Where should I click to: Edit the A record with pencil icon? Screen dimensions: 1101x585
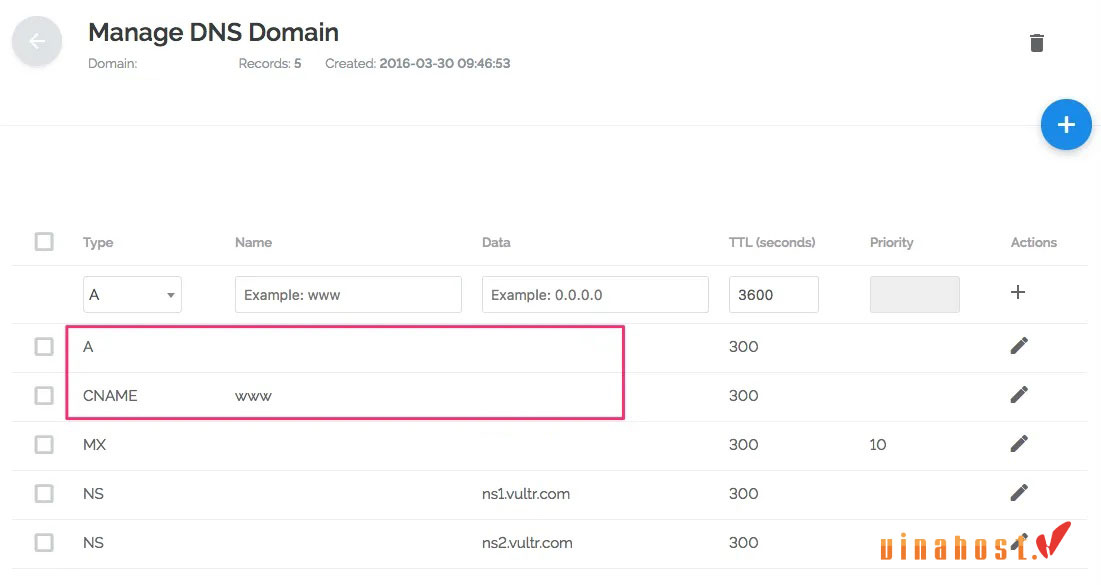coord(1018,346)
